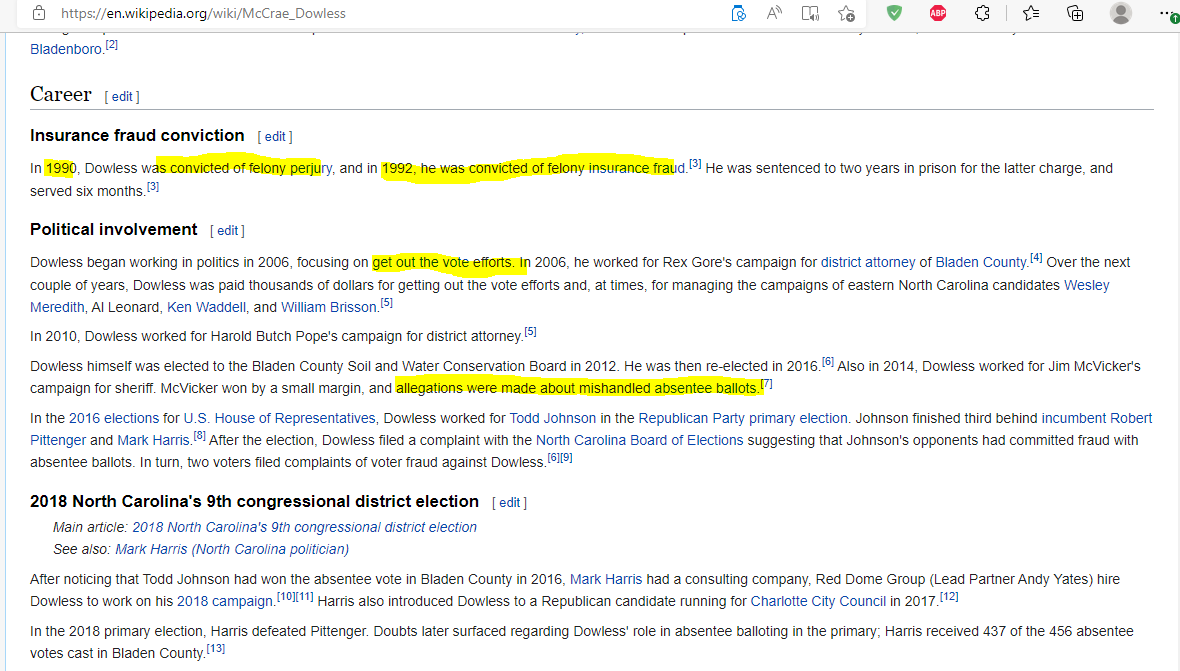
Task: Open the Mark Harris link in 2018 section
Action: tap(606, 579)
